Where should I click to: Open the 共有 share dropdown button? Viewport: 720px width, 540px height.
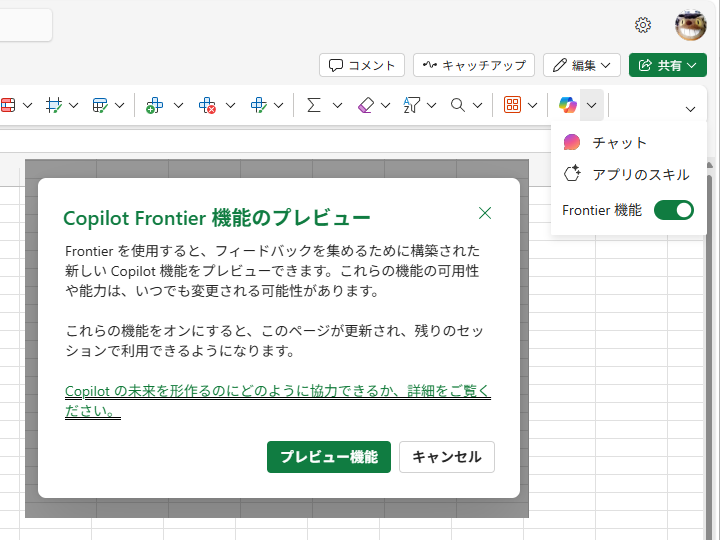[x=668, y=65]
